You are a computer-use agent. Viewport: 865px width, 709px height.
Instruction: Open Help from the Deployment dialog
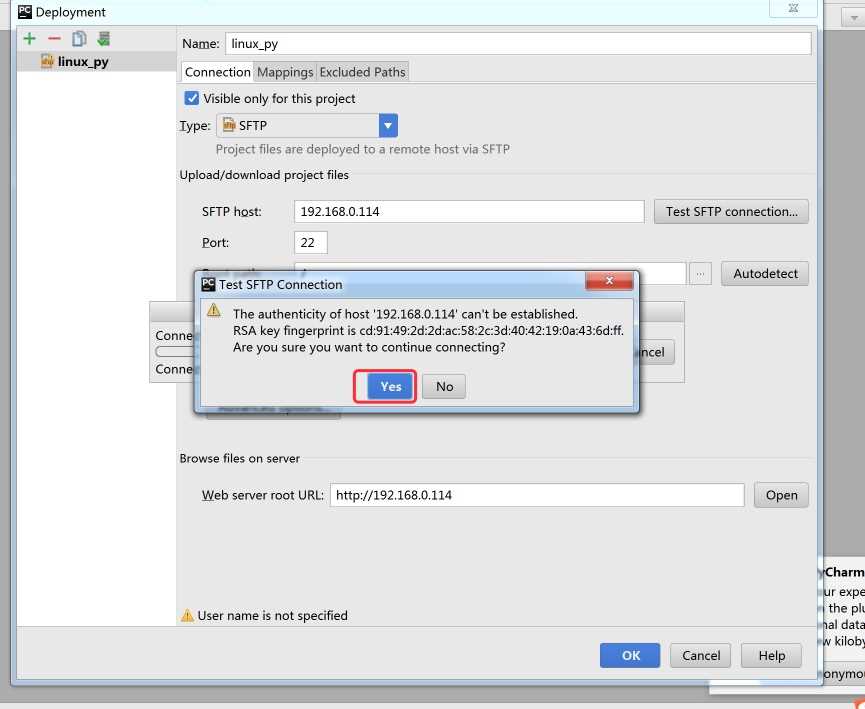[x=771, y=655]
